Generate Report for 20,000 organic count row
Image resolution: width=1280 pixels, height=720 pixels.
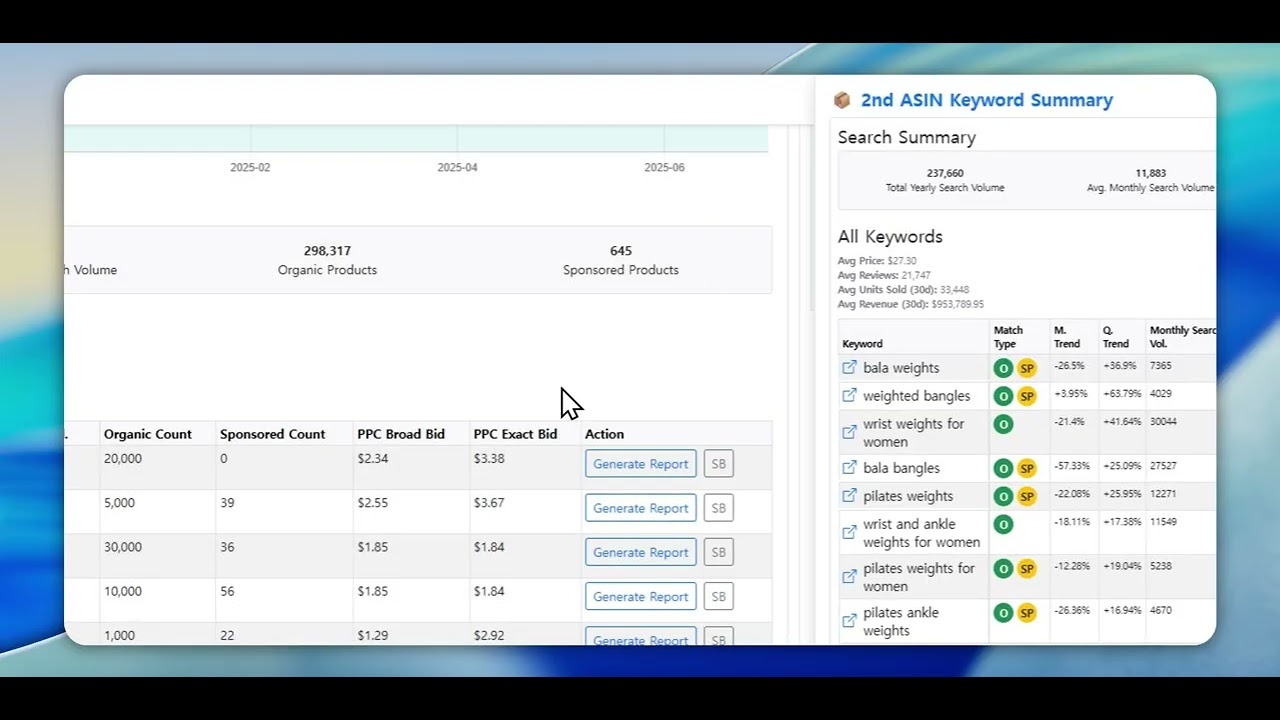[x=641, y=464]
